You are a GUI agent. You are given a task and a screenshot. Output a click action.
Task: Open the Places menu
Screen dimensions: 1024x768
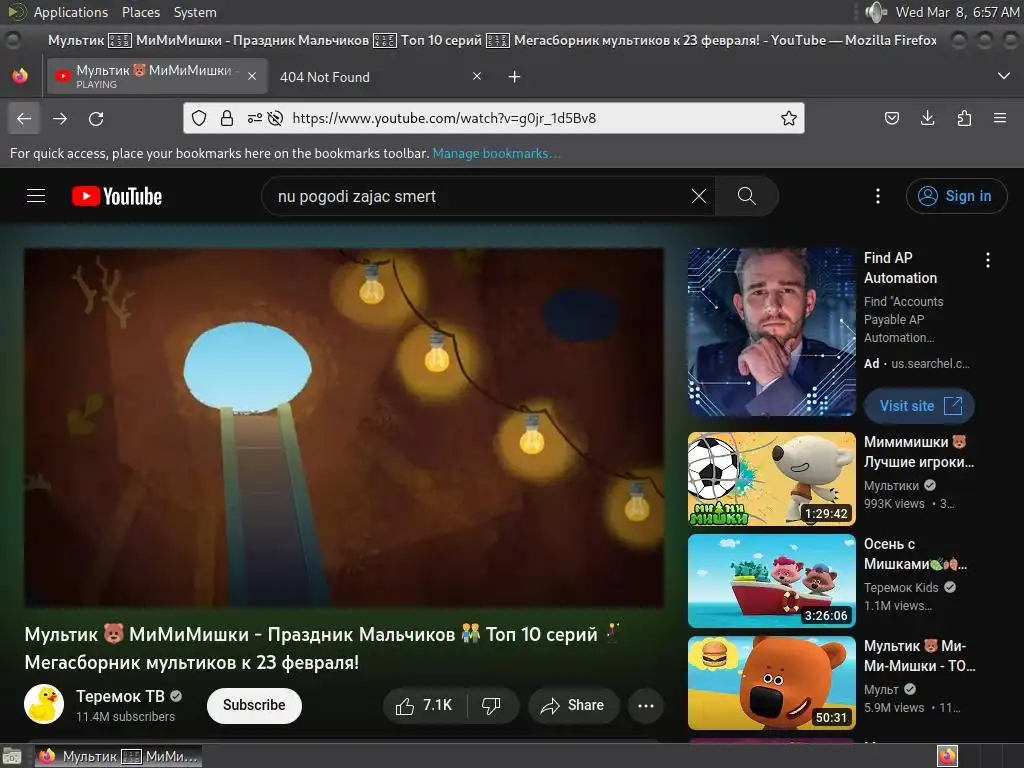(x=140, y=12)
